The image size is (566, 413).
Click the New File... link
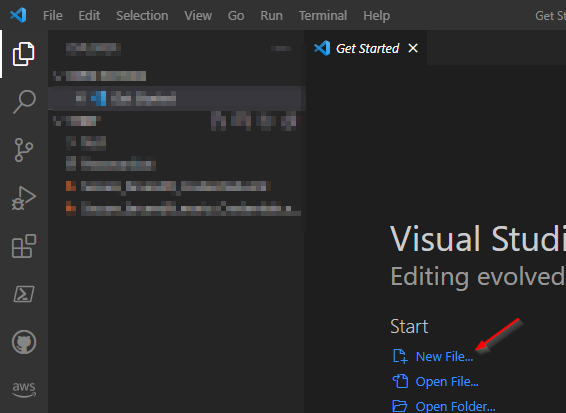(x=444, y=357)
